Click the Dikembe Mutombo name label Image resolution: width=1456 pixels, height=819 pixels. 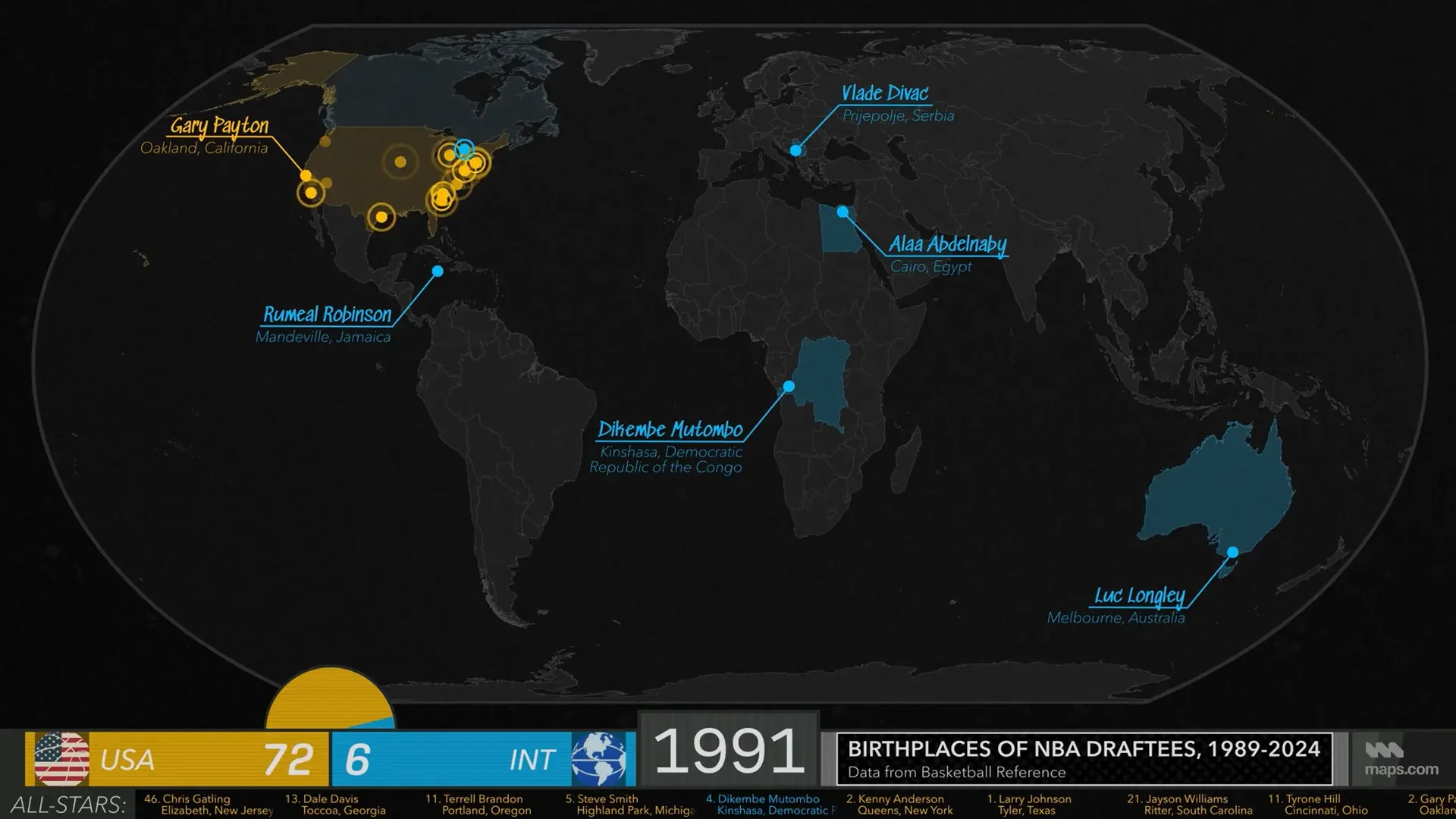tap(670, 429)
